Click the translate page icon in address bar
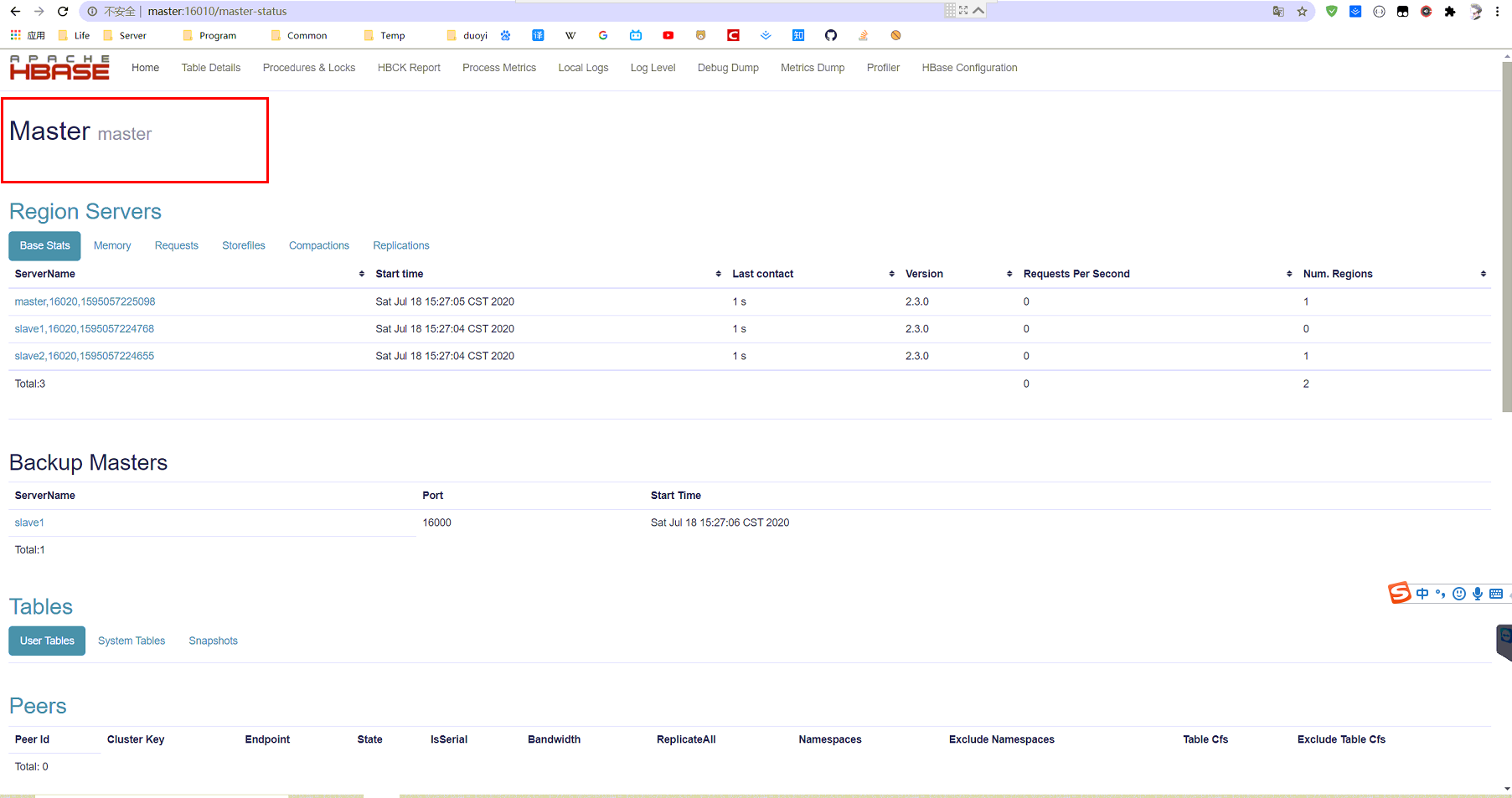 point(1278,12)
